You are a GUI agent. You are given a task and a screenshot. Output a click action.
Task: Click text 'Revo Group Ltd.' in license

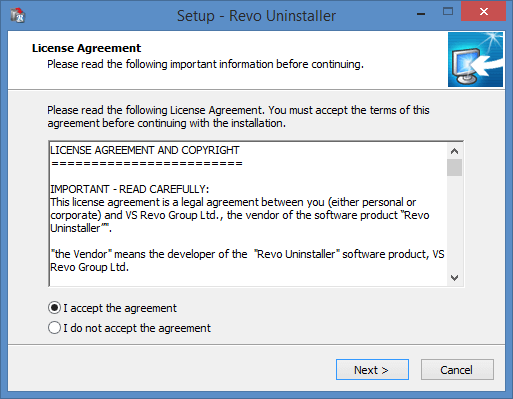click(89, 267)
